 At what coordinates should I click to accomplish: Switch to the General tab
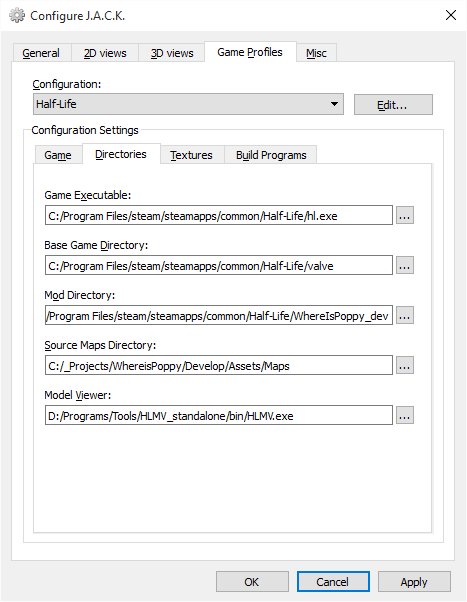(x=41, y=53)
